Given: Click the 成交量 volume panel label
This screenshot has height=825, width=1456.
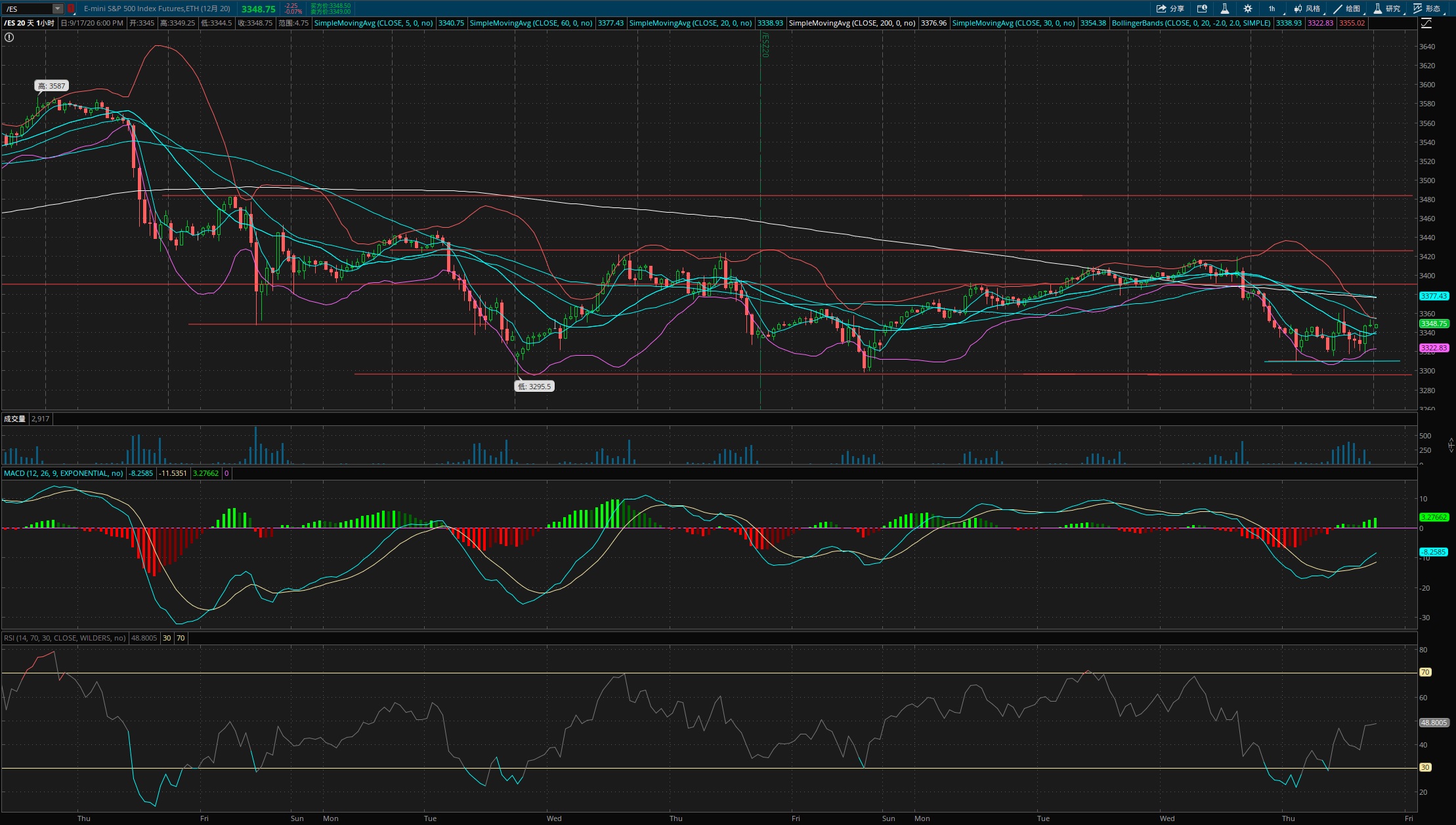Looking at the screenshot, I should click(x=14, y=419).
